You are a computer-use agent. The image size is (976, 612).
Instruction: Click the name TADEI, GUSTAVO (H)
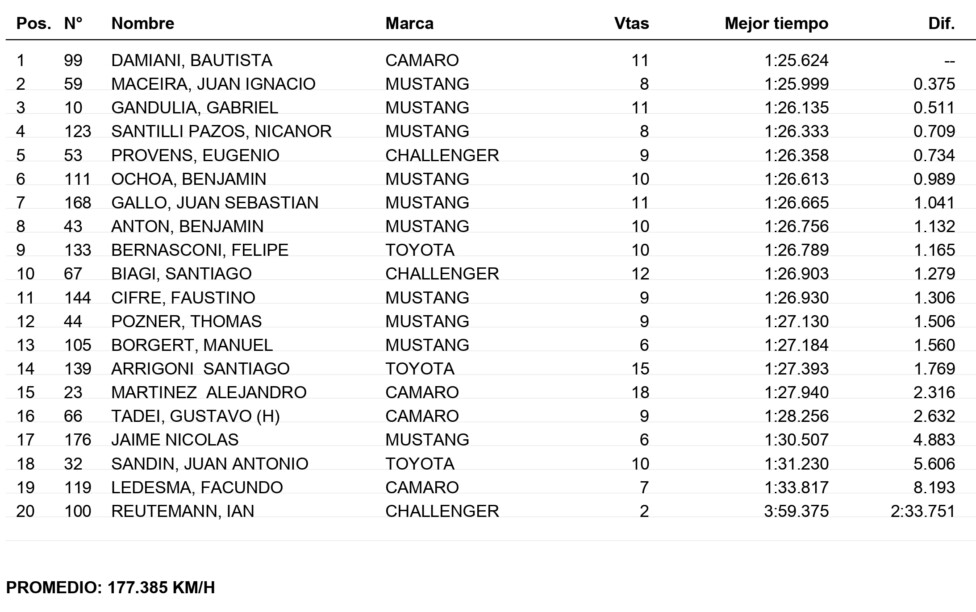(195, 416)
